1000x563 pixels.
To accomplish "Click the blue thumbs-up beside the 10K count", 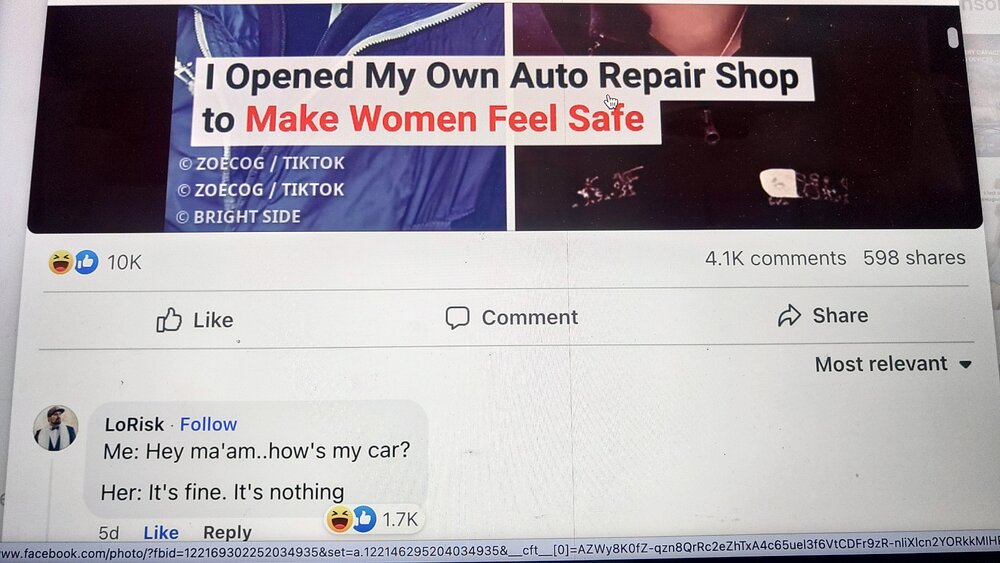I will tap(86, 262).
